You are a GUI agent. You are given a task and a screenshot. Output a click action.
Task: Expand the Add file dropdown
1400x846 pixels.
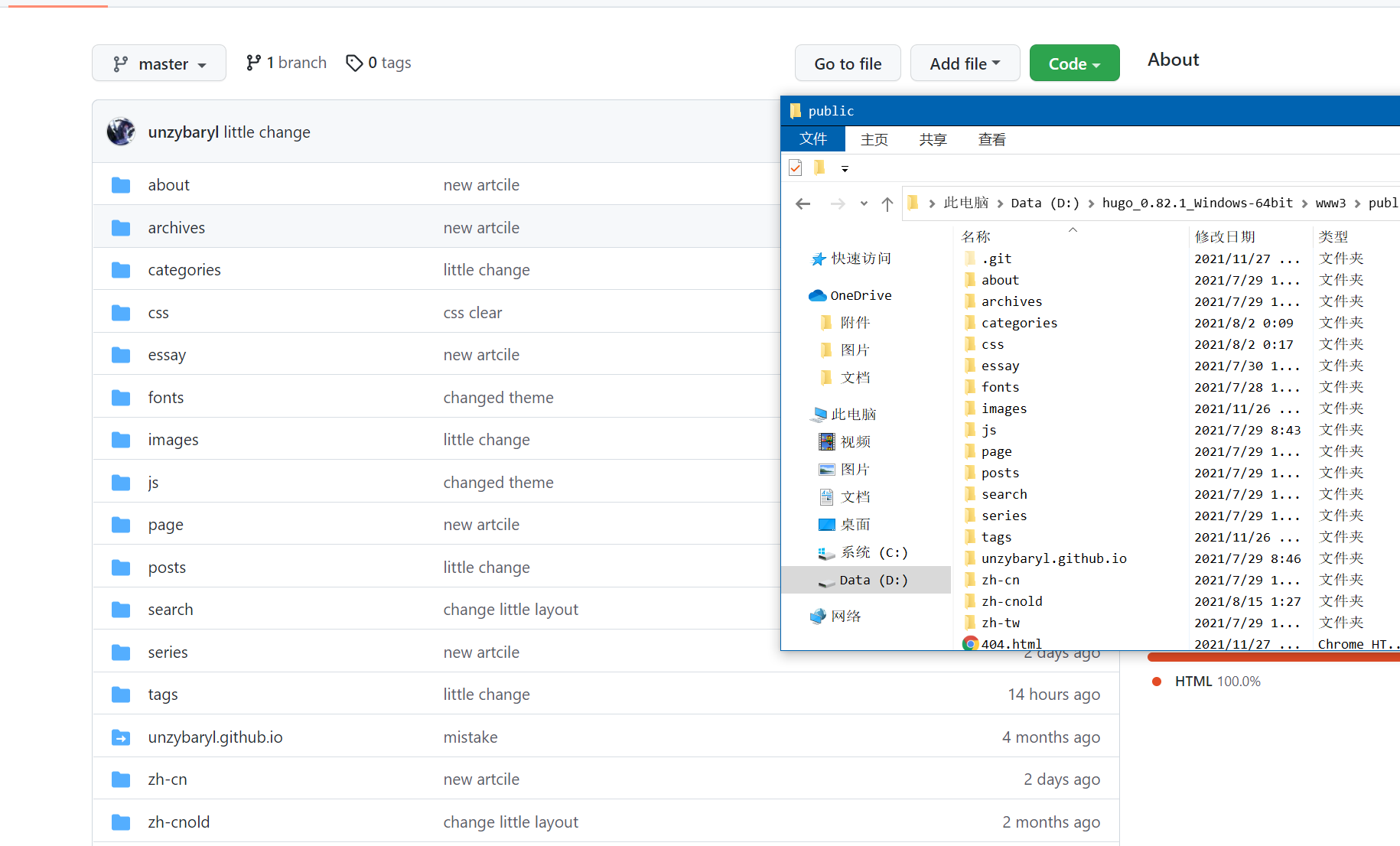[965, 63]
